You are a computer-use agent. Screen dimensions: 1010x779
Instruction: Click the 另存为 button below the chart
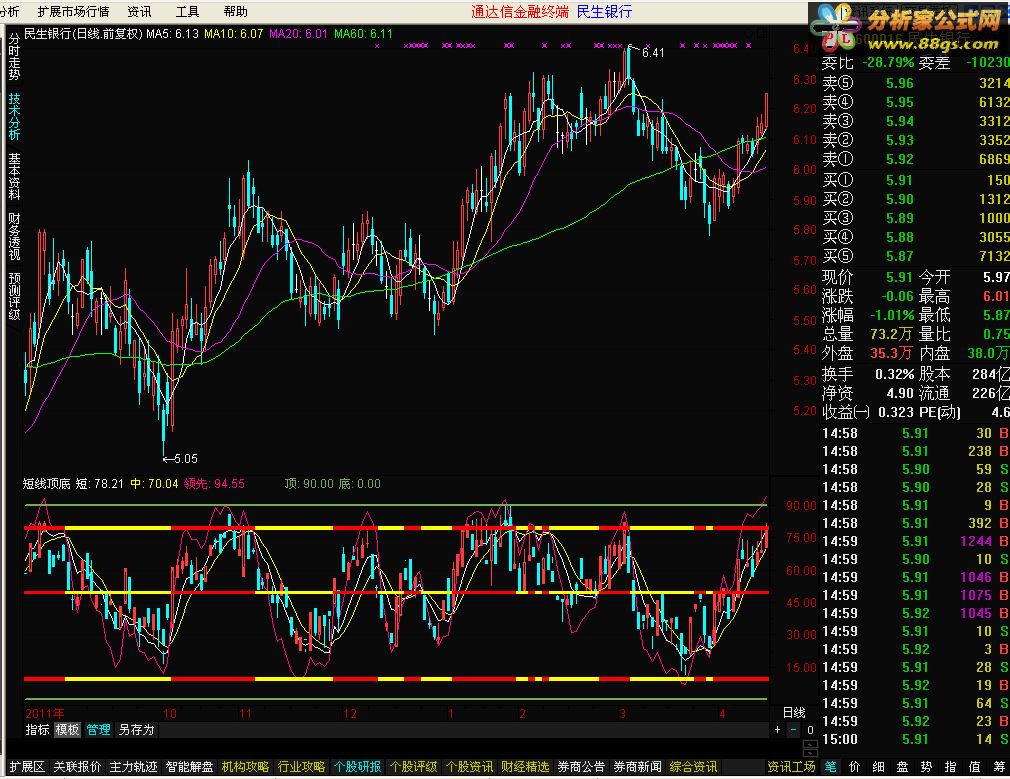pyautogui.click(x=137, y=729)
